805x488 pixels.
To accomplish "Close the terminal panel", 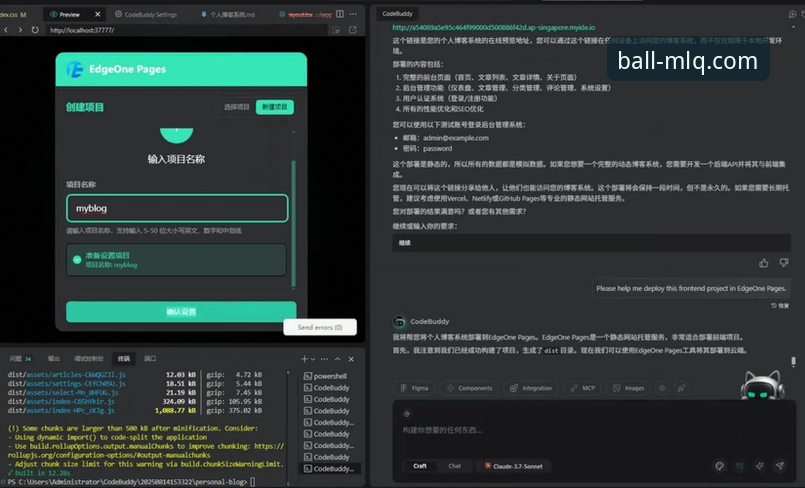I will coord(351,359).
